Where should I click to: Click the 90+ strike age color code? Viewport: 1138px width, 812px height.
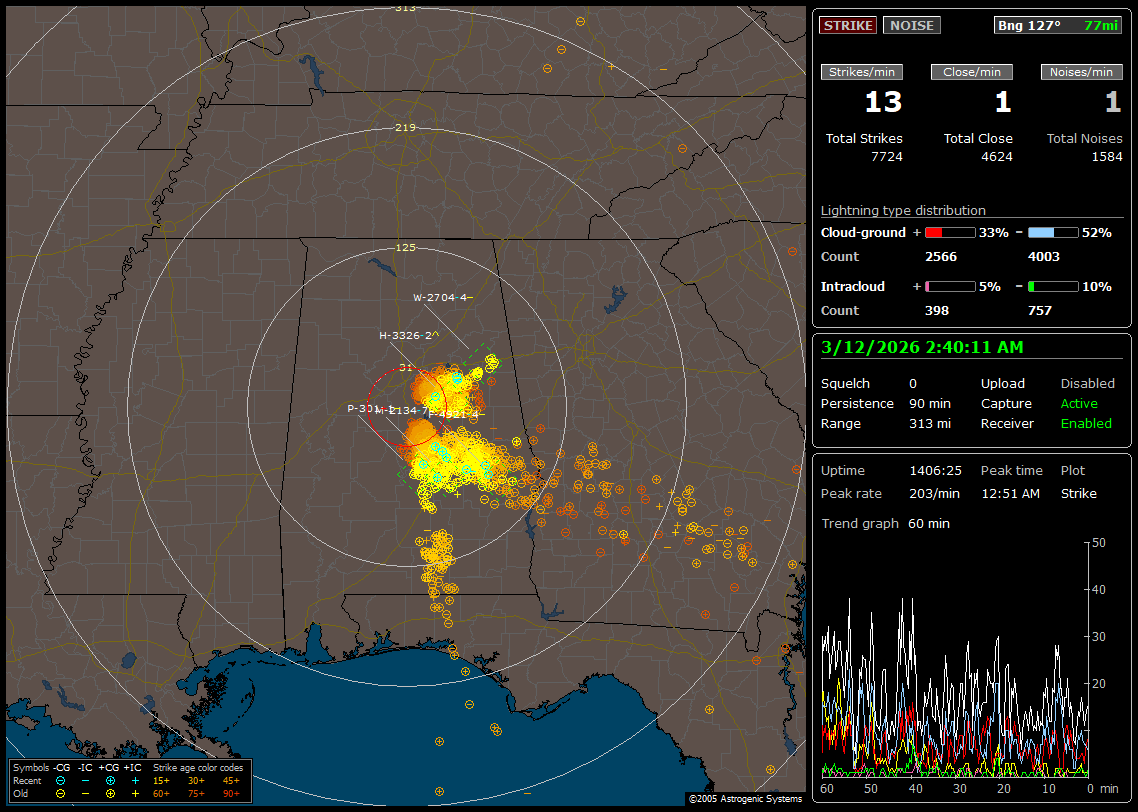[x=231, y=793]
